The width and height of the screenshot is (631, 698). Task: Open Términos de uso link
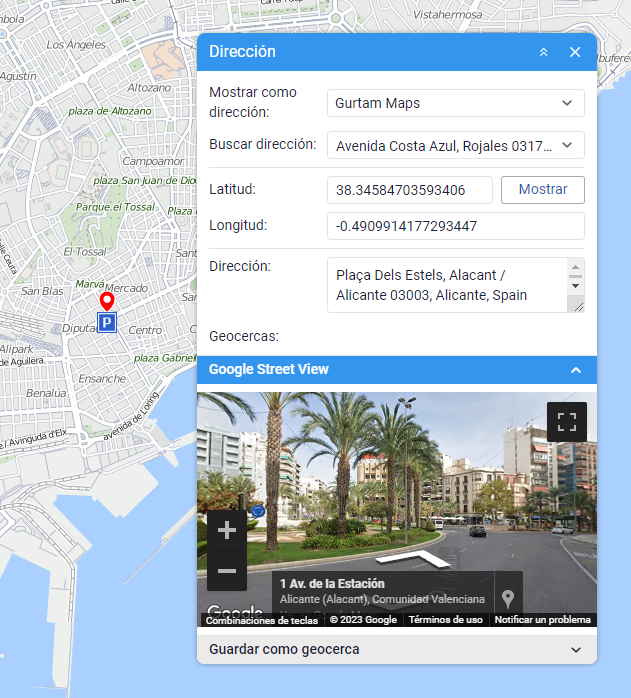click(445, 620)
